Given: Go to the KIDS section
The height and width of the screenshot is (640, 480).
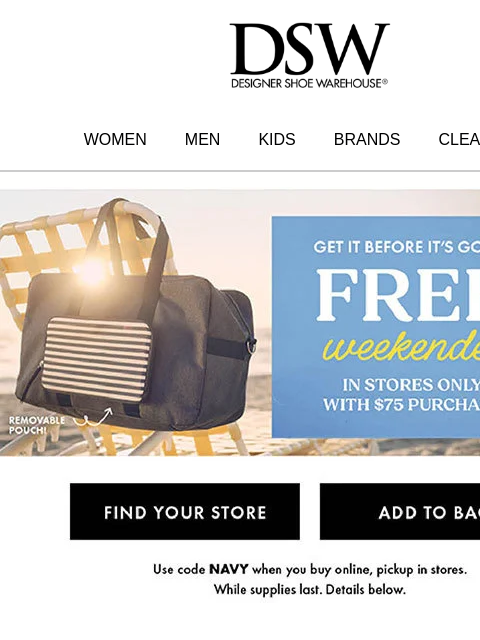Looking at the screenshot, I should (277, 139).
